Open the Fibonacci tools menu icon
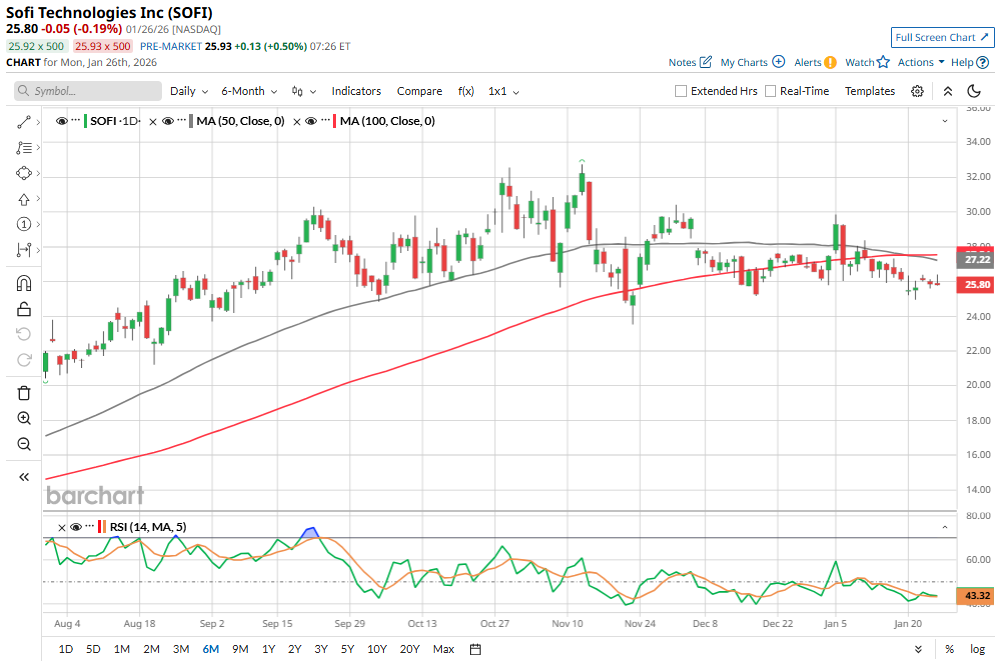 (x=24, y=148)
